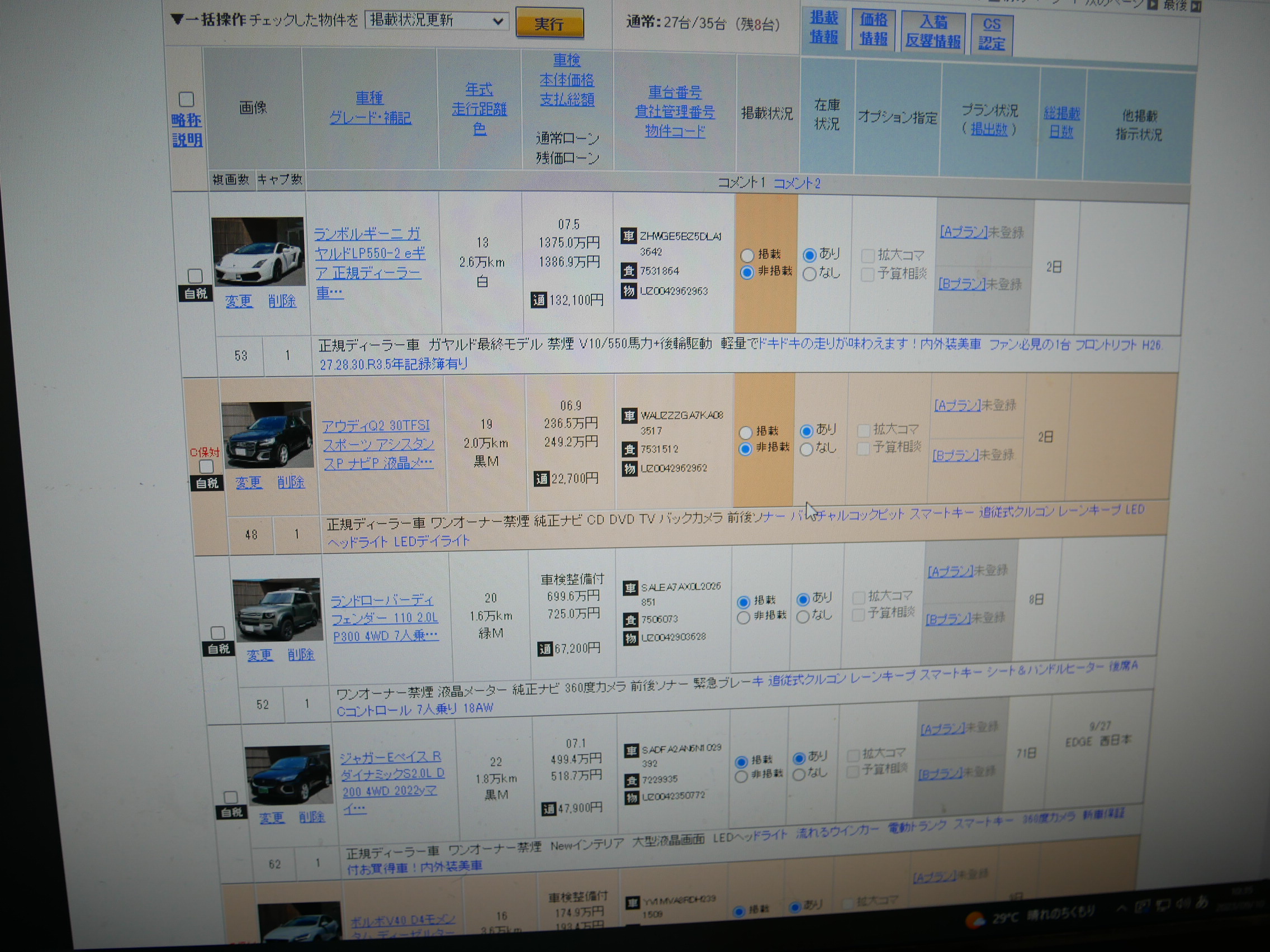Select 掲載 radio for the Lamborghini
Viewport: 1270px width, 952px height.
[747, 255]
